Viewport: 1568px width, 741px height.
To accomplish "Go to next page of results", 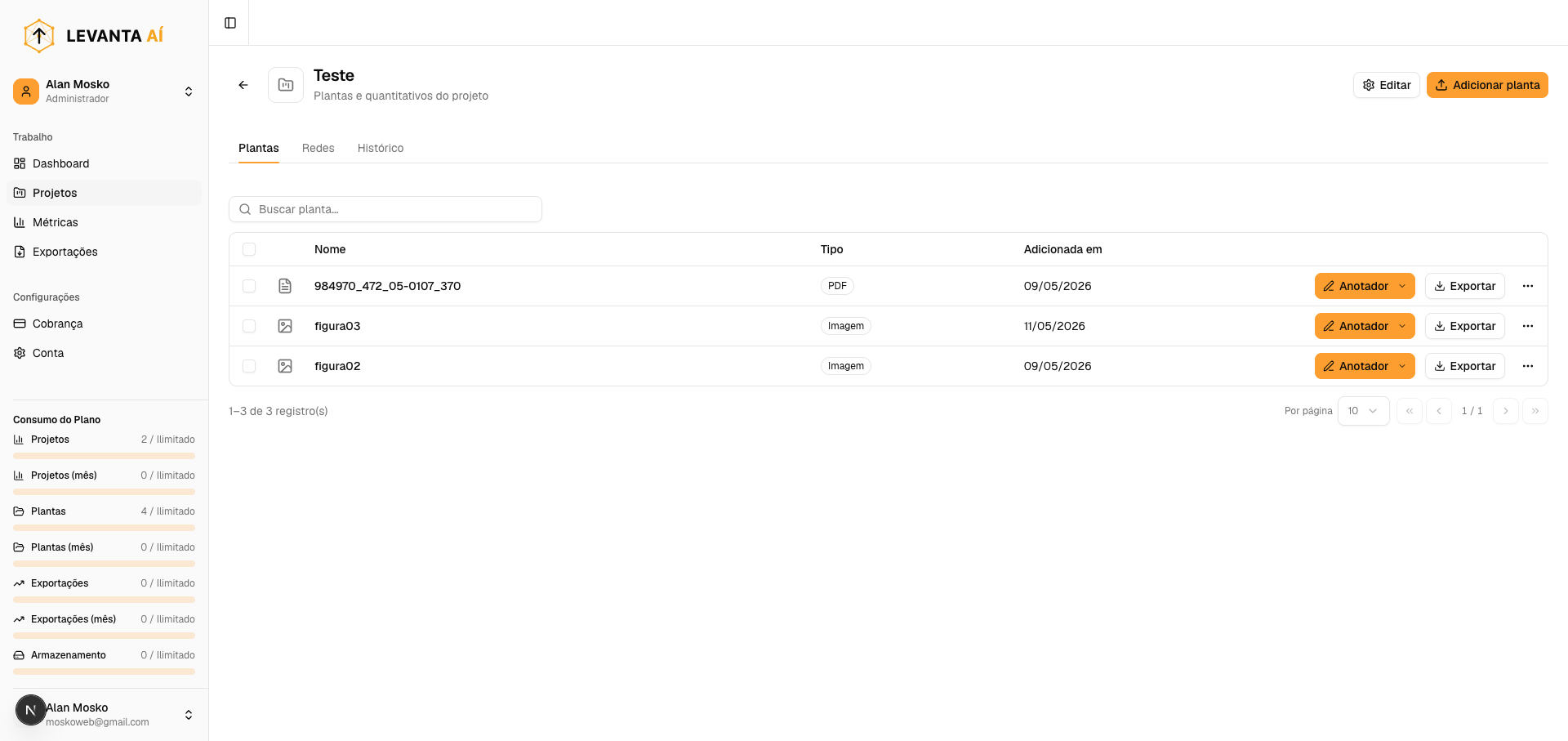I will pyautogui.click(x=1506, y=411).
